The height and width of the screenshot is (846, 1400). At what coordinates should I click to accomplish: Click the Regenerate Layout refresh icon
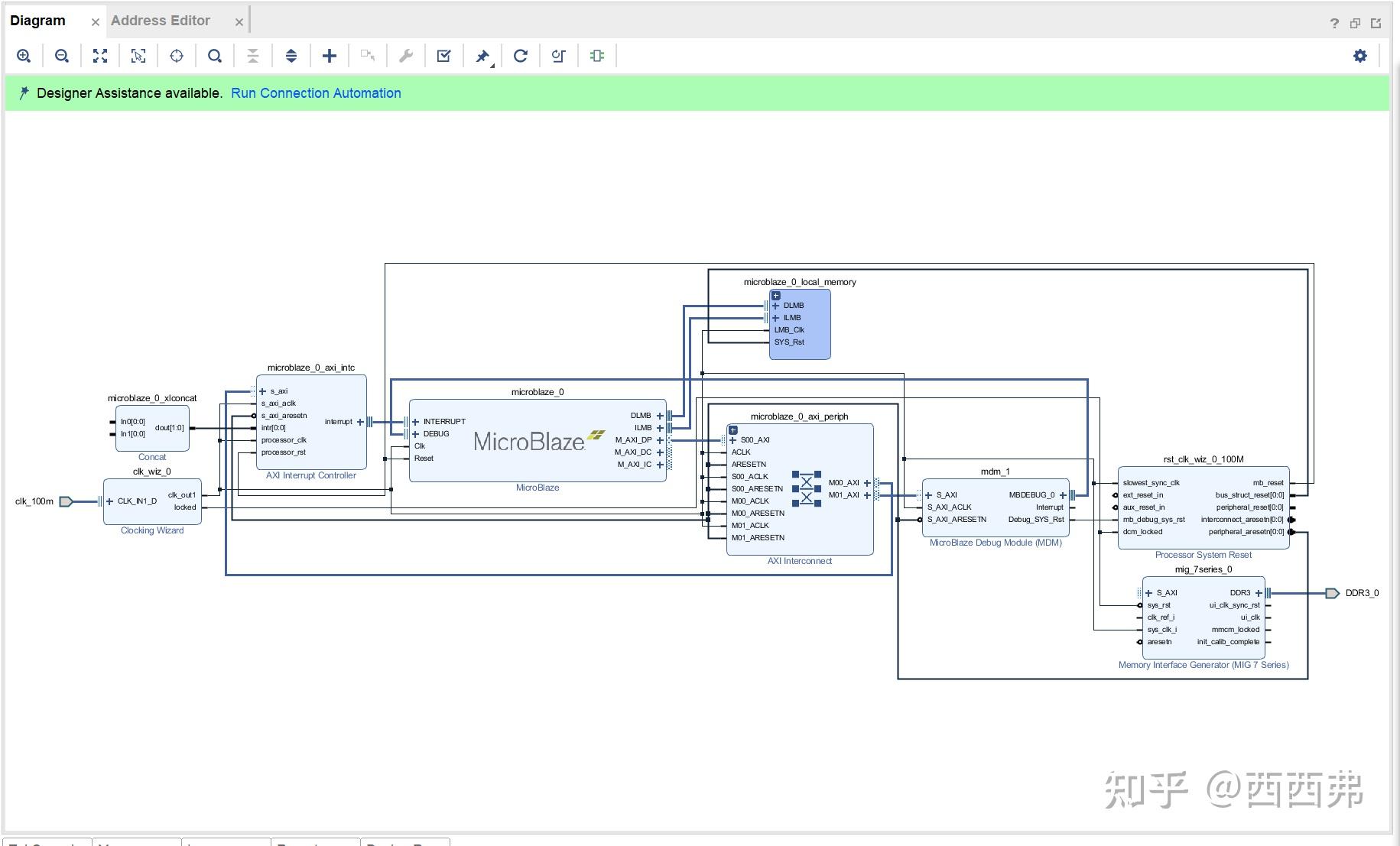click(521, 56)
